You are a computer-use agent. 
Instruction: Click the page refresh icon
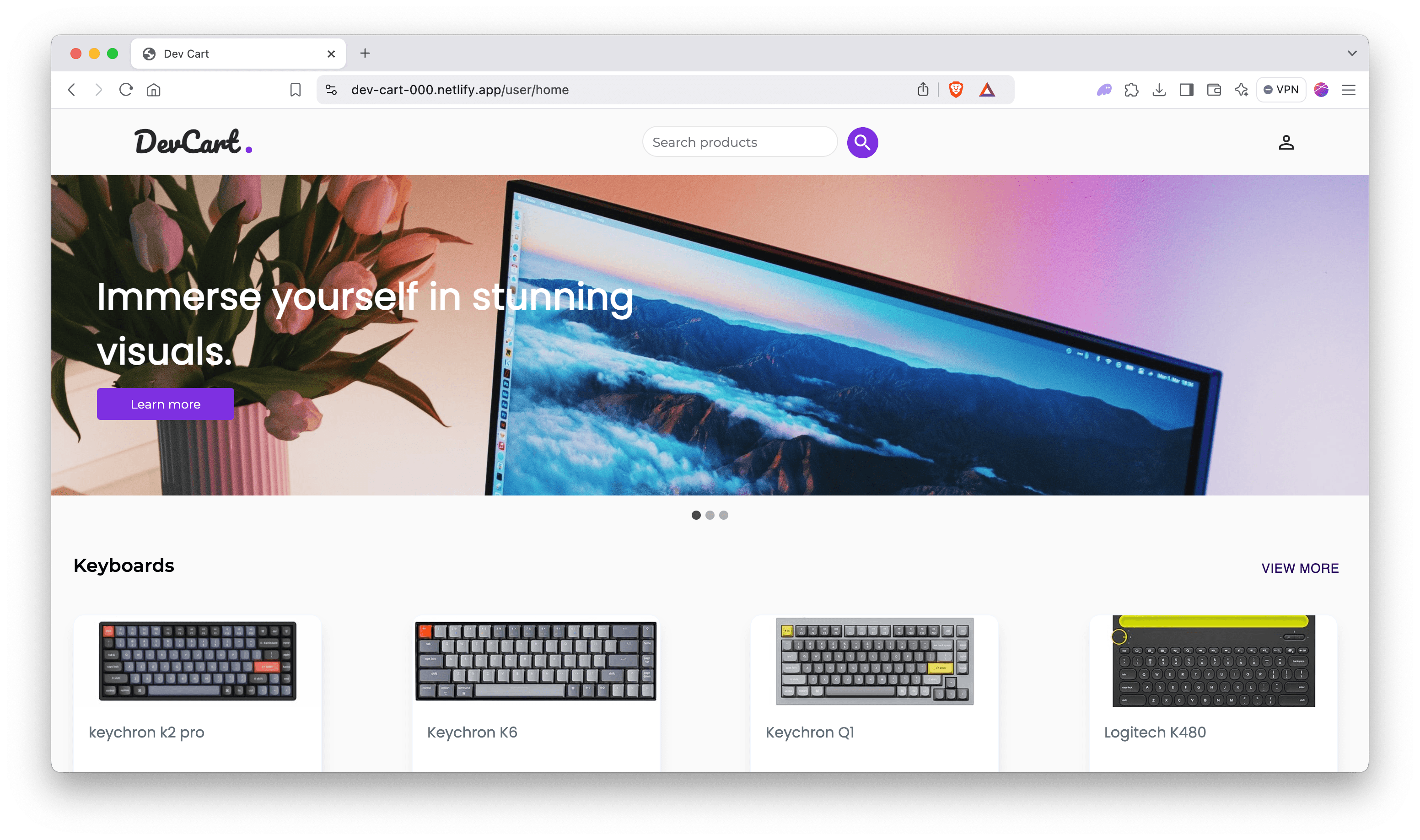126,90
